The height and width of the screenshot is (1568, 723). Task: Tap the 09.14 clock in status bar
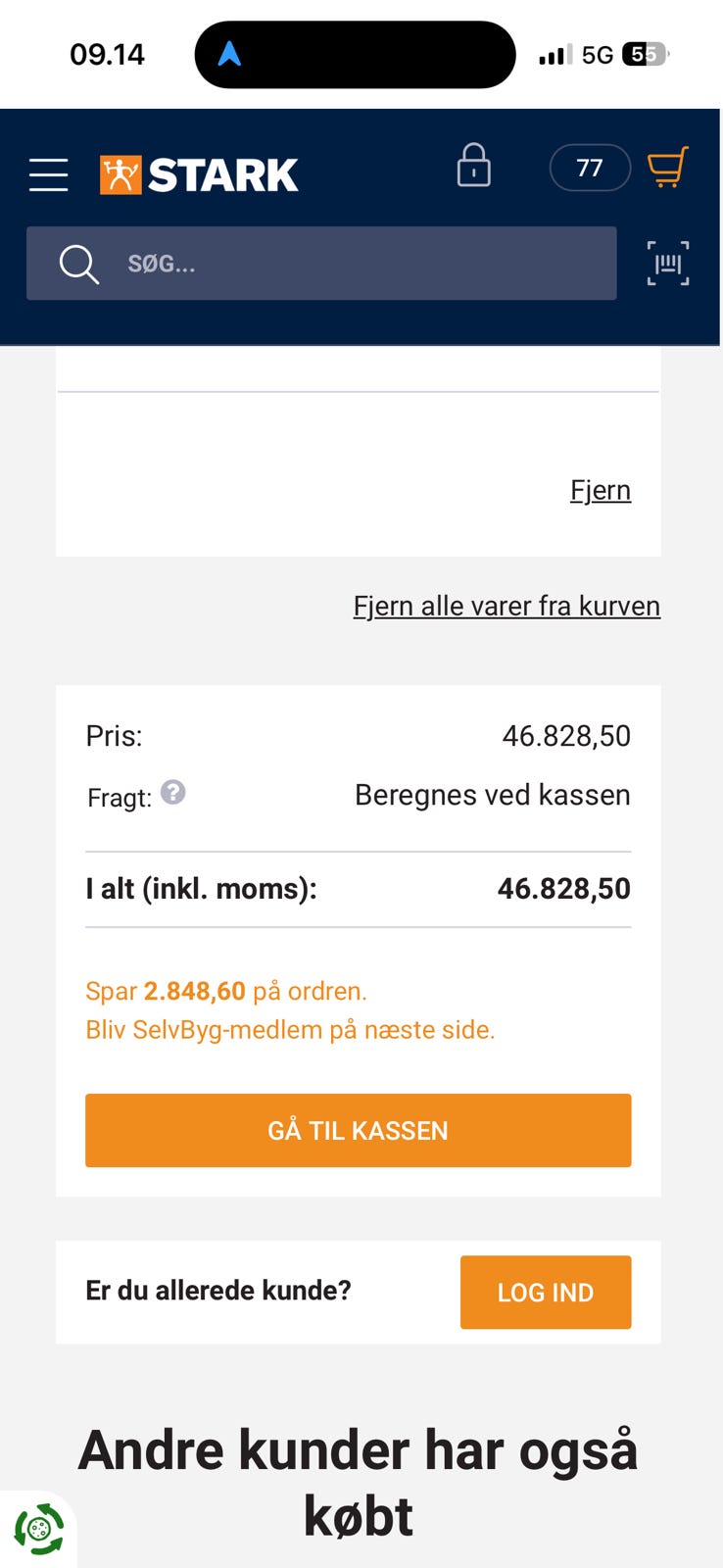(x=107, y=55)
